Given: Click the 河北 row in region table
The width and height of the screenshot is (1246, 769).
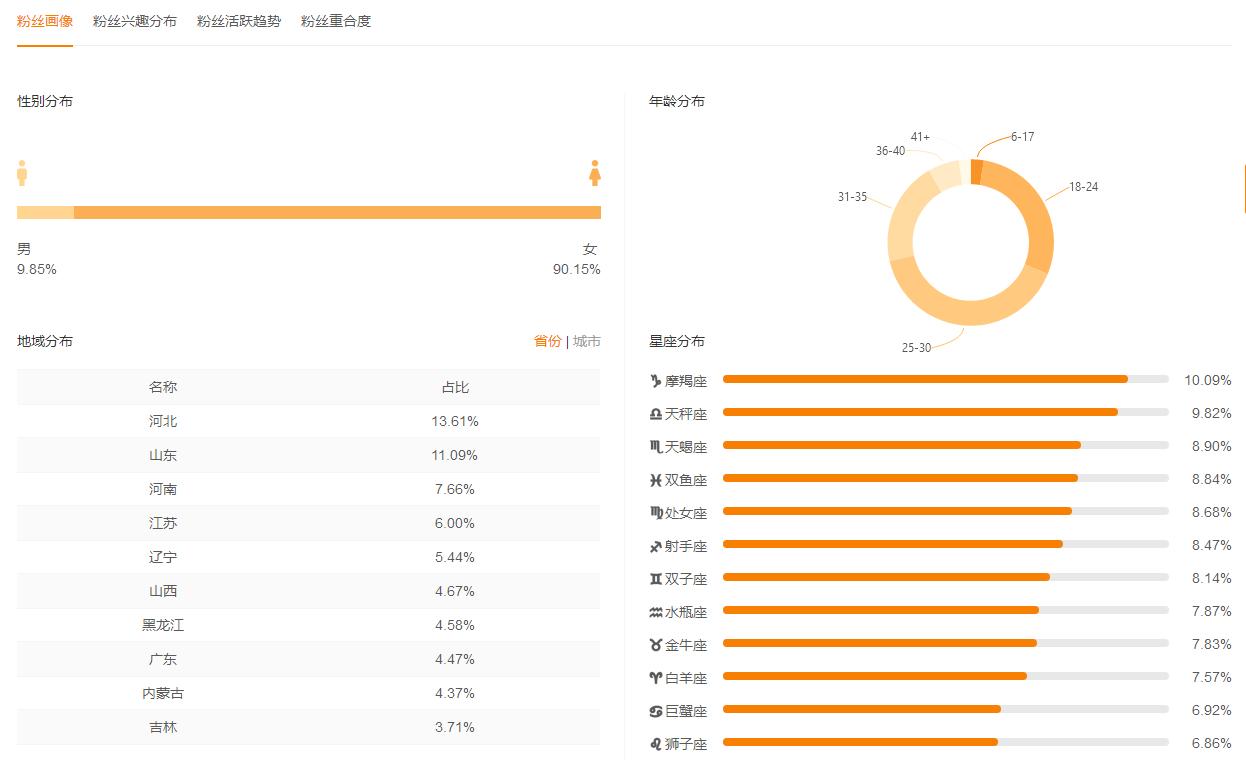Looking at the screenshot, I should [308, 421].
